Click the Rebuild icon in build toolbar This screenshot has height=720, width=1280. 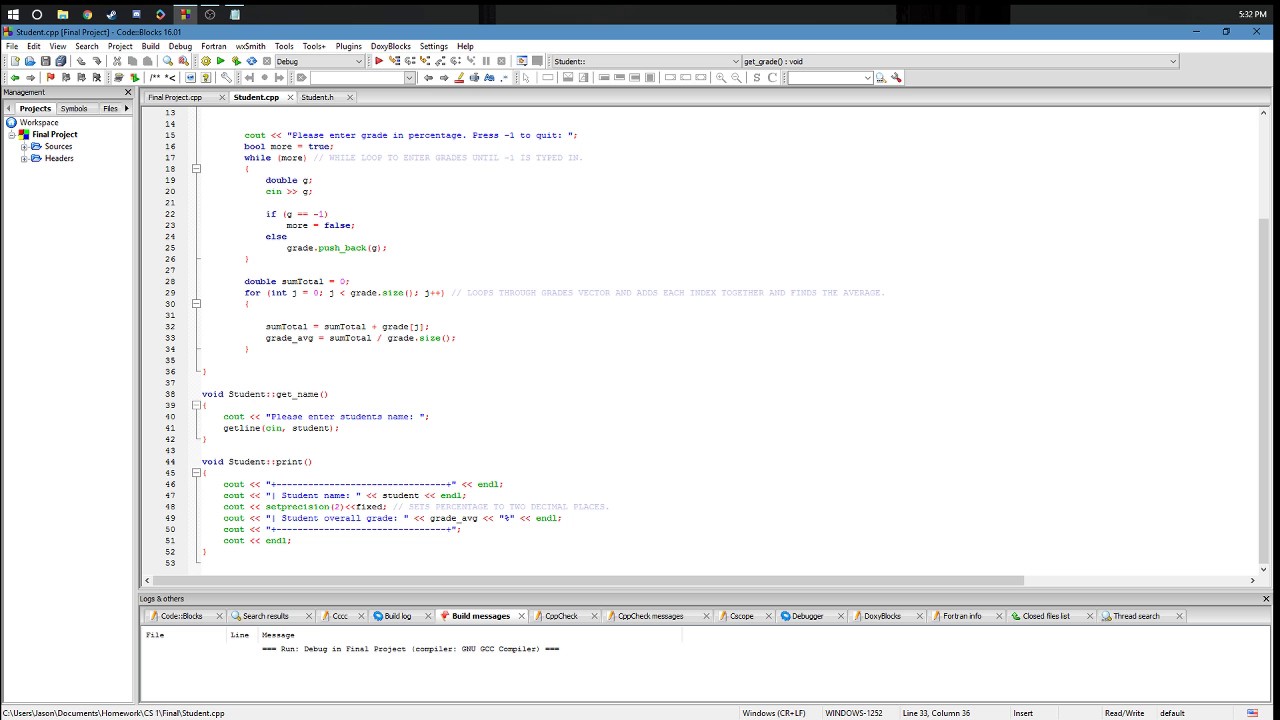[x=251, y=61]
